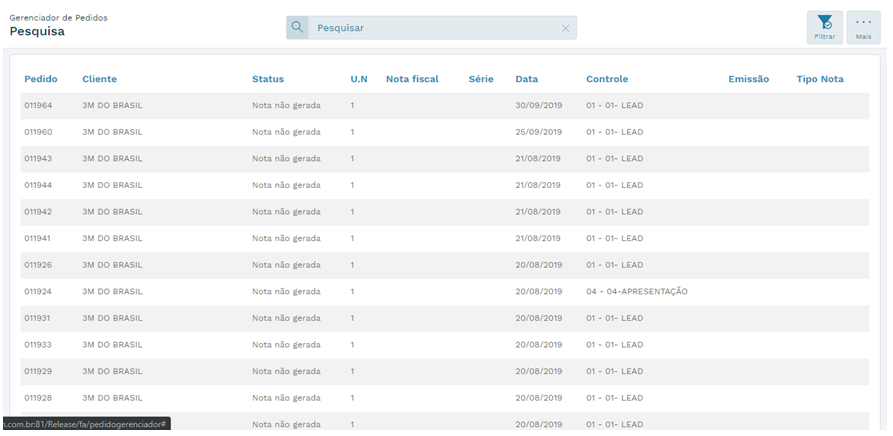Image resolution: width=893 pixels, height=436 pixels.
Task: Click 3M DO BRASIL in order 011964 row
Action: (112, 105)
